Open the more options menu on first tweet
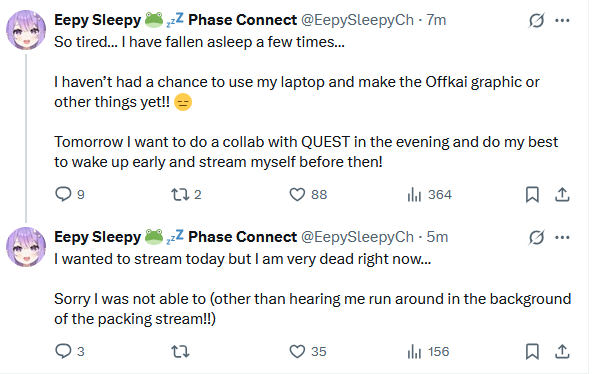This screenshot has height=374, width=593. (x=562, y=20)
